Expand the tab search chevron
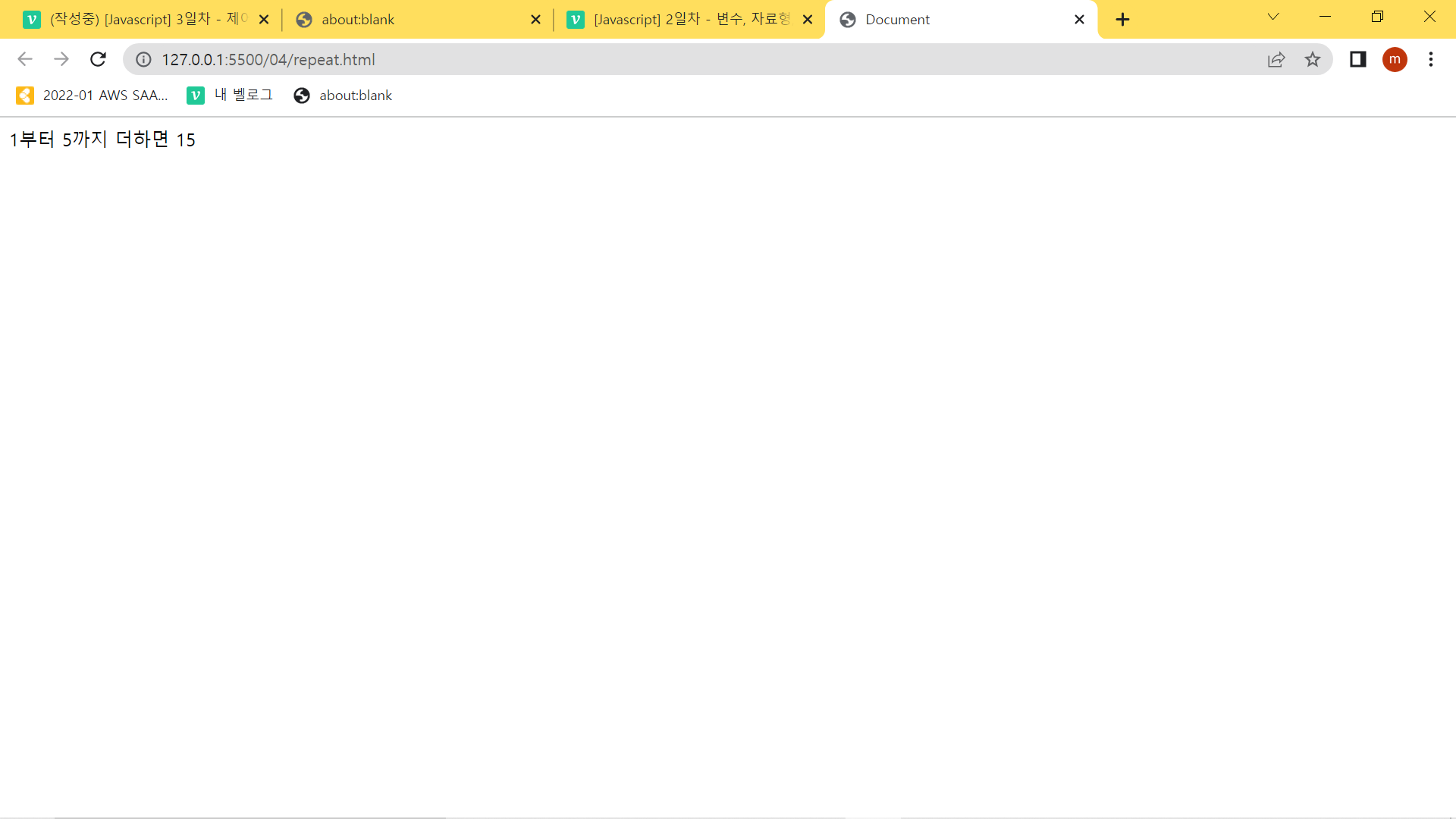1456x819 pixels. 1273,17
